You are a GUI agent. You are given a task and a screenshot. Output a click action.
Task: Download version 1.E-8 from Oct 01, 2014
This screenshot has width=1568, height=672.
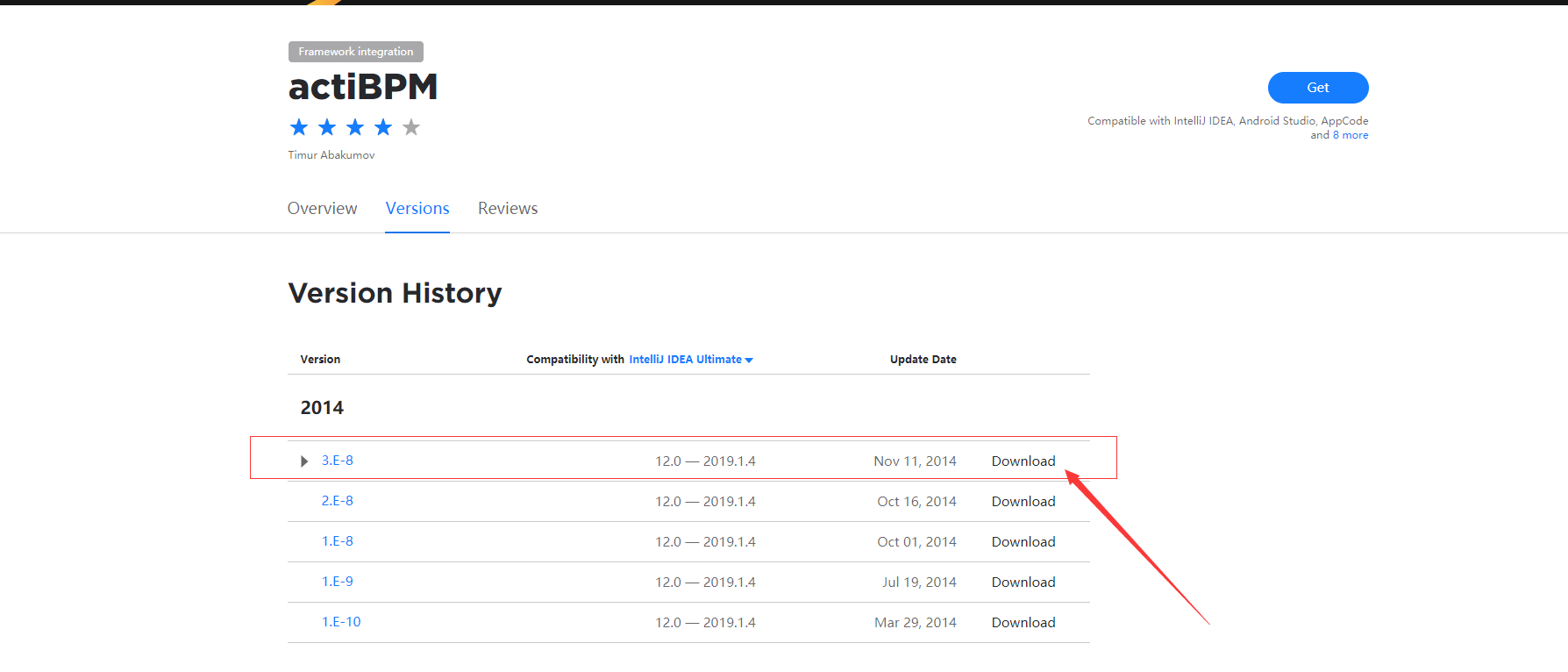point(1023,542)
